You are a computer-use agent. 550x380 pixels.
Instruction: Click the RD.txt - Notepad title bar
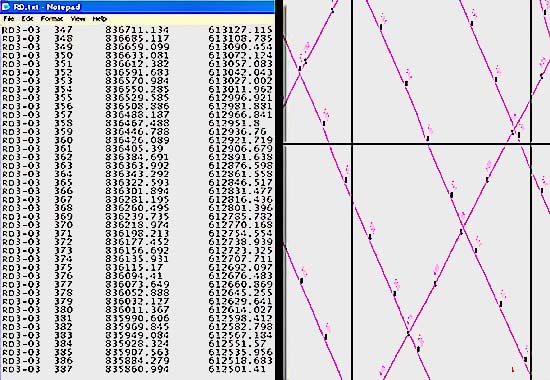click(x=137, y=7)
